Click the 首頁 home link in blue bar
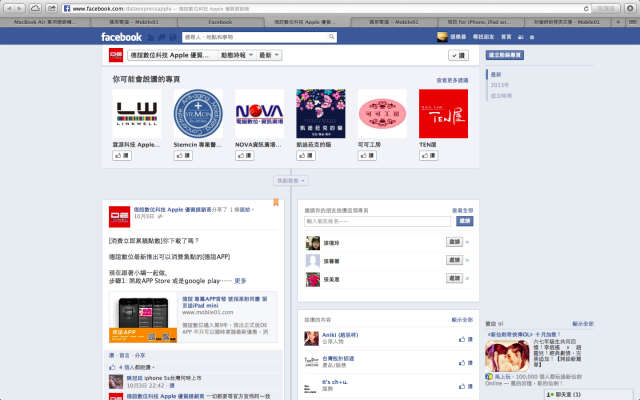 pyautogui.click(x=506, y=37)
